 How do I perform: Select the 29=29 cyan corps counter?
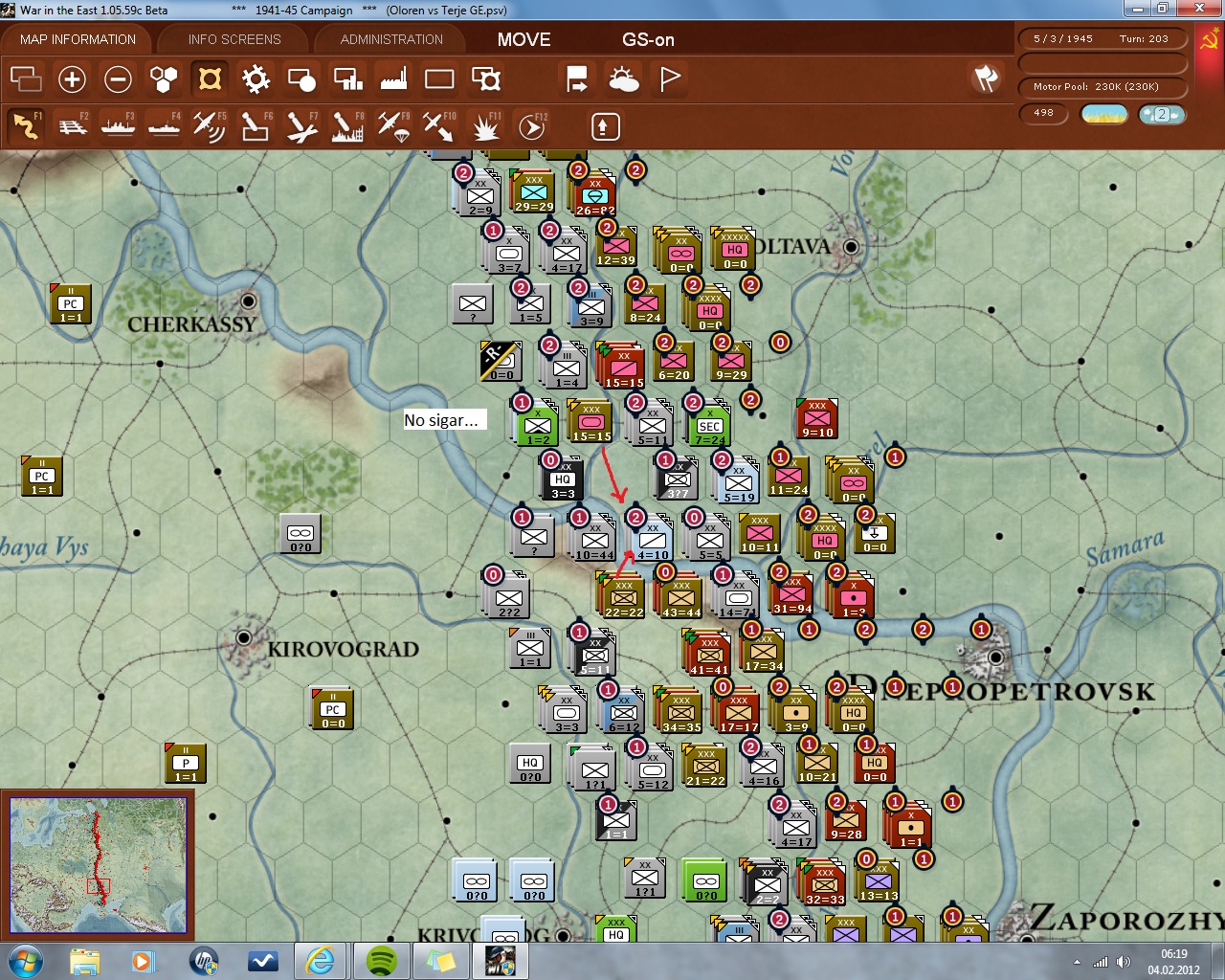[534, 192]
